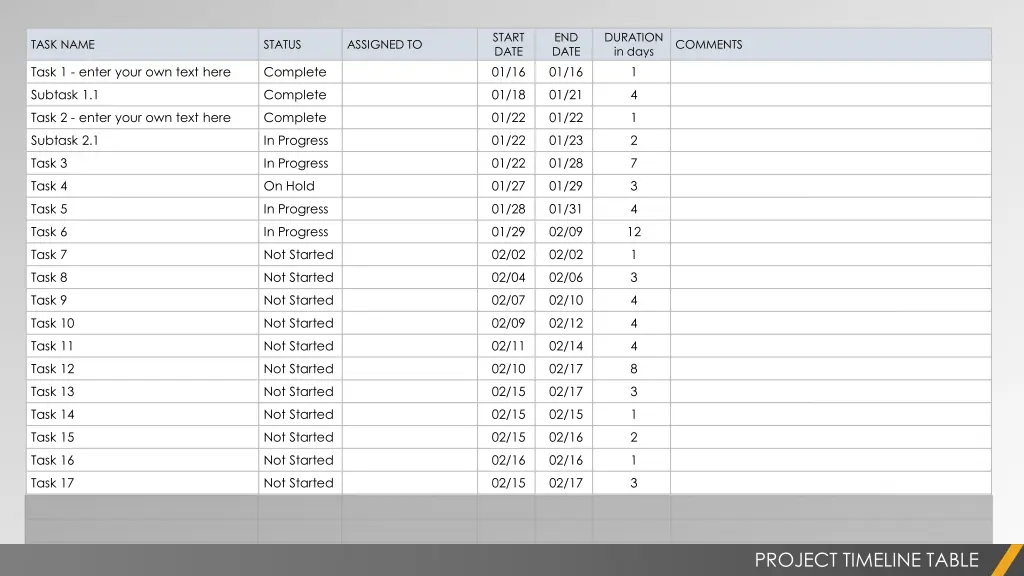Click the COMMENTS column header
Image resolution: width=1024 pixels, height=576 pixels.
[x=709, y=44]
